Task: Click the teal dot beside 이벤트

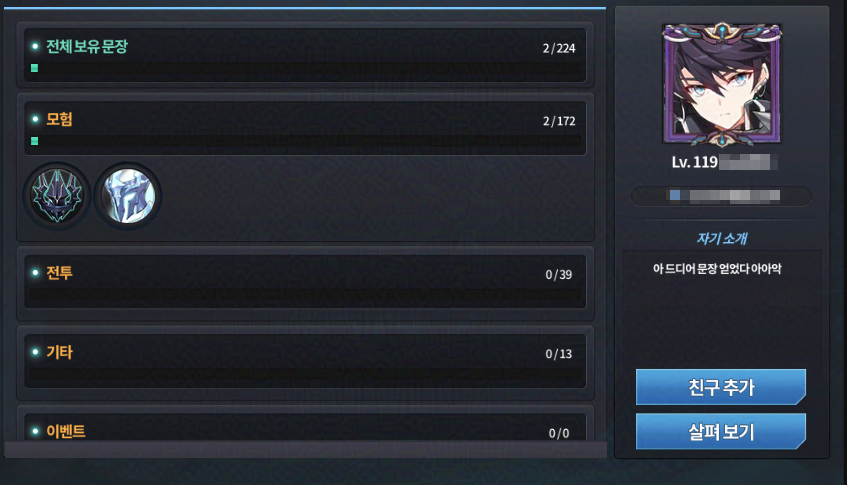Action: click(x=35, y=431)
